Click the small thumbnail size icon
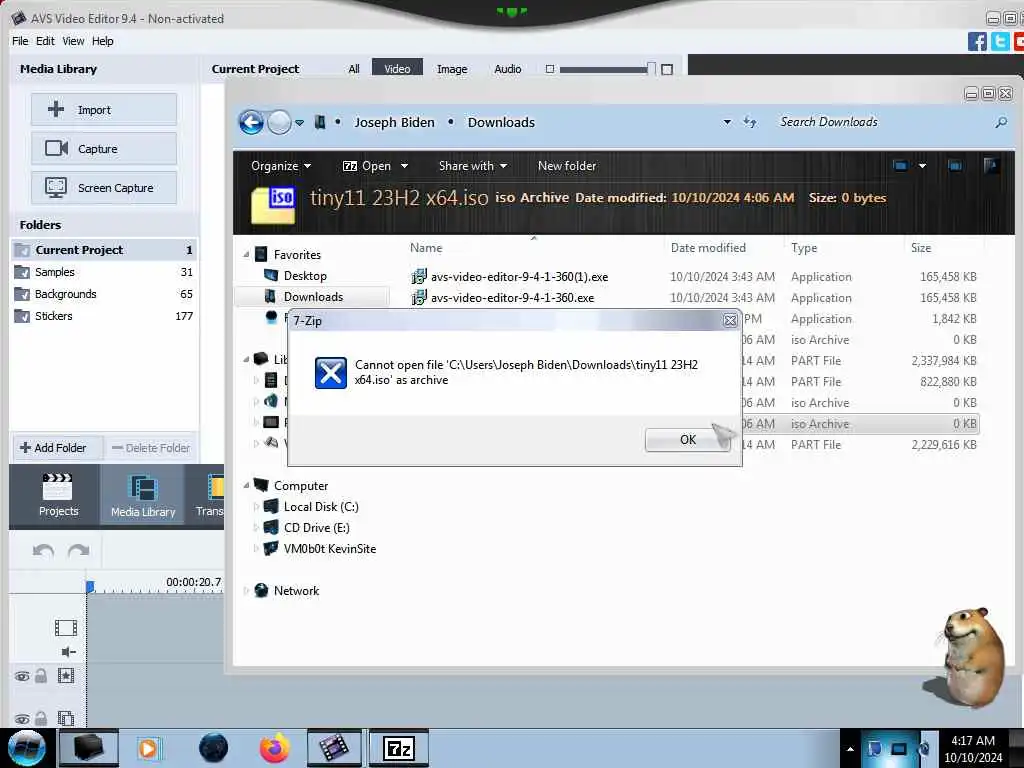1024x768 pixels. (x=550, y=69)
